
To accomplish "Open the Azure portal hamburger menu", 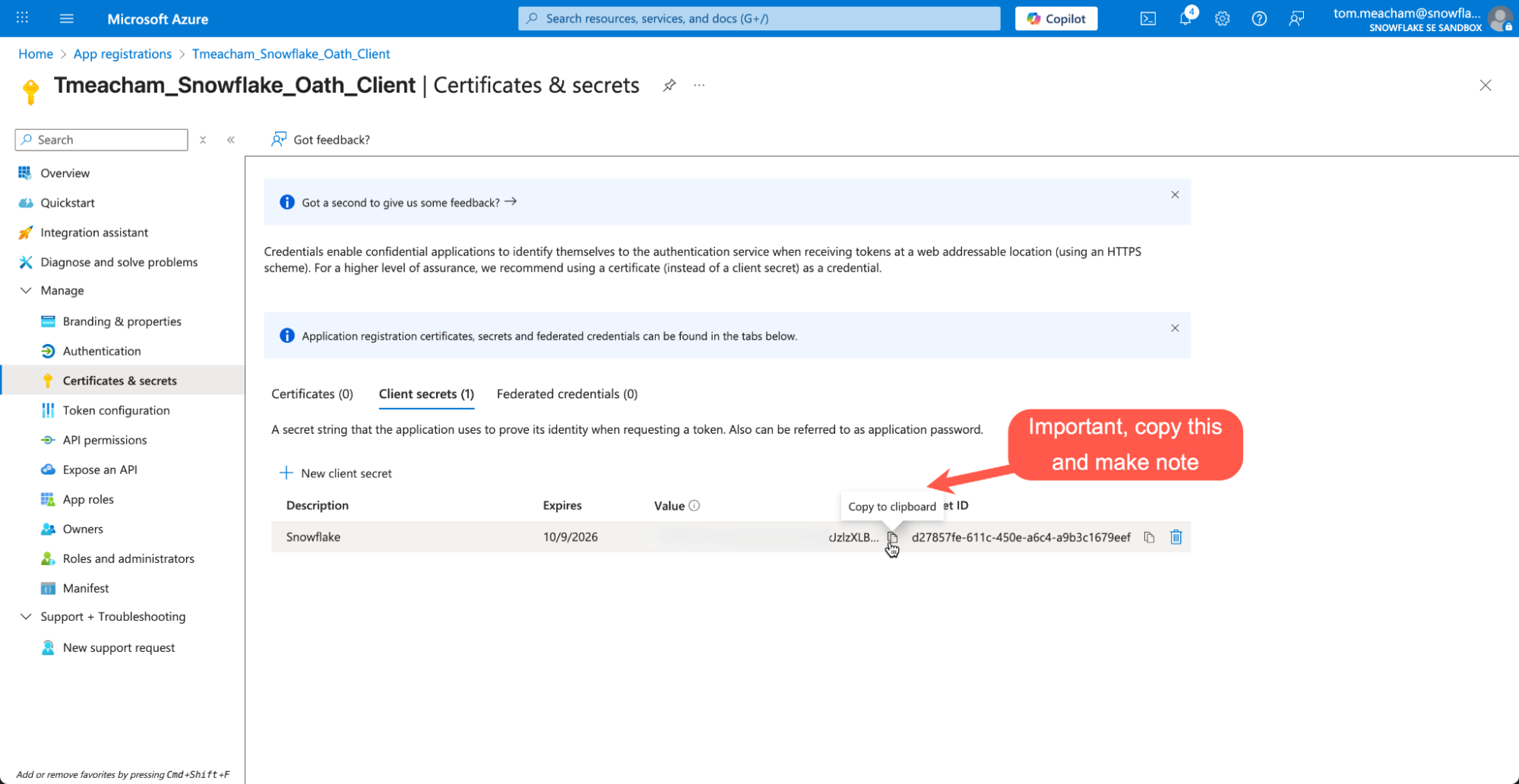I will (x=67, y=19).
